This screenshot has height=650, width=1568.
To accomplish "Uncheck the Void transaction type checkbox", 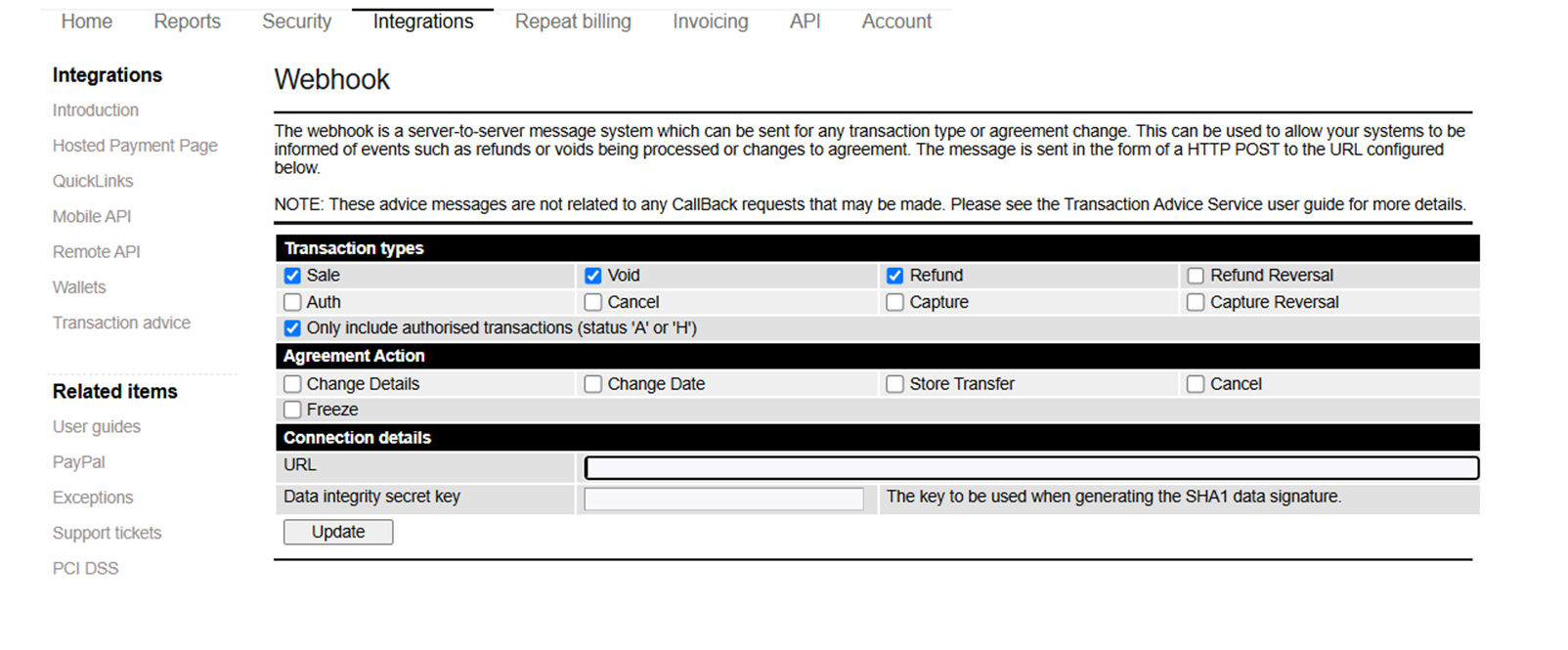I will click(x=593, y=276).
